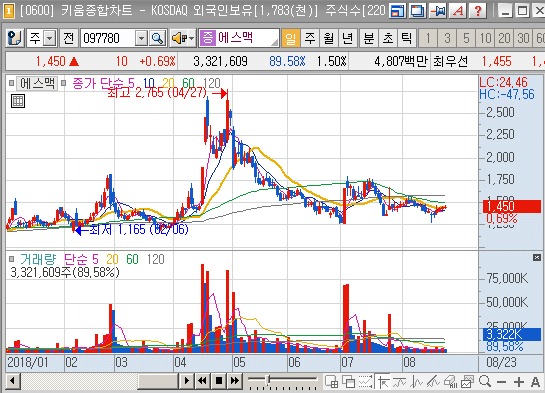
Task: Click the chart settings icon beside 주 dropdown
Action: [x=15, y=38]
